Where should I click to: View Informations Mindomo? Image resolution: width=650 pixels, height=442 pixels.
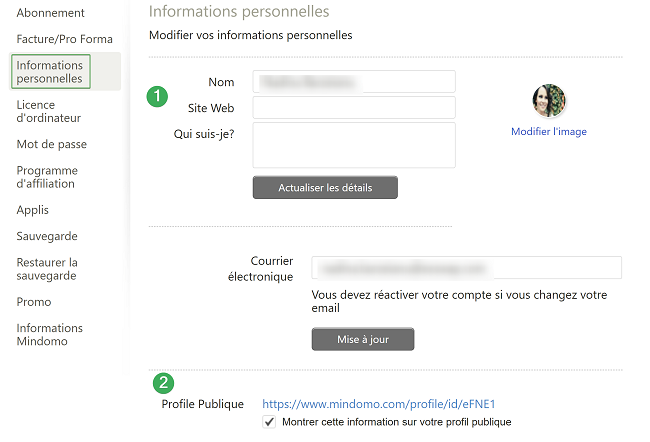pyautogui.click(x=49, y=335)
